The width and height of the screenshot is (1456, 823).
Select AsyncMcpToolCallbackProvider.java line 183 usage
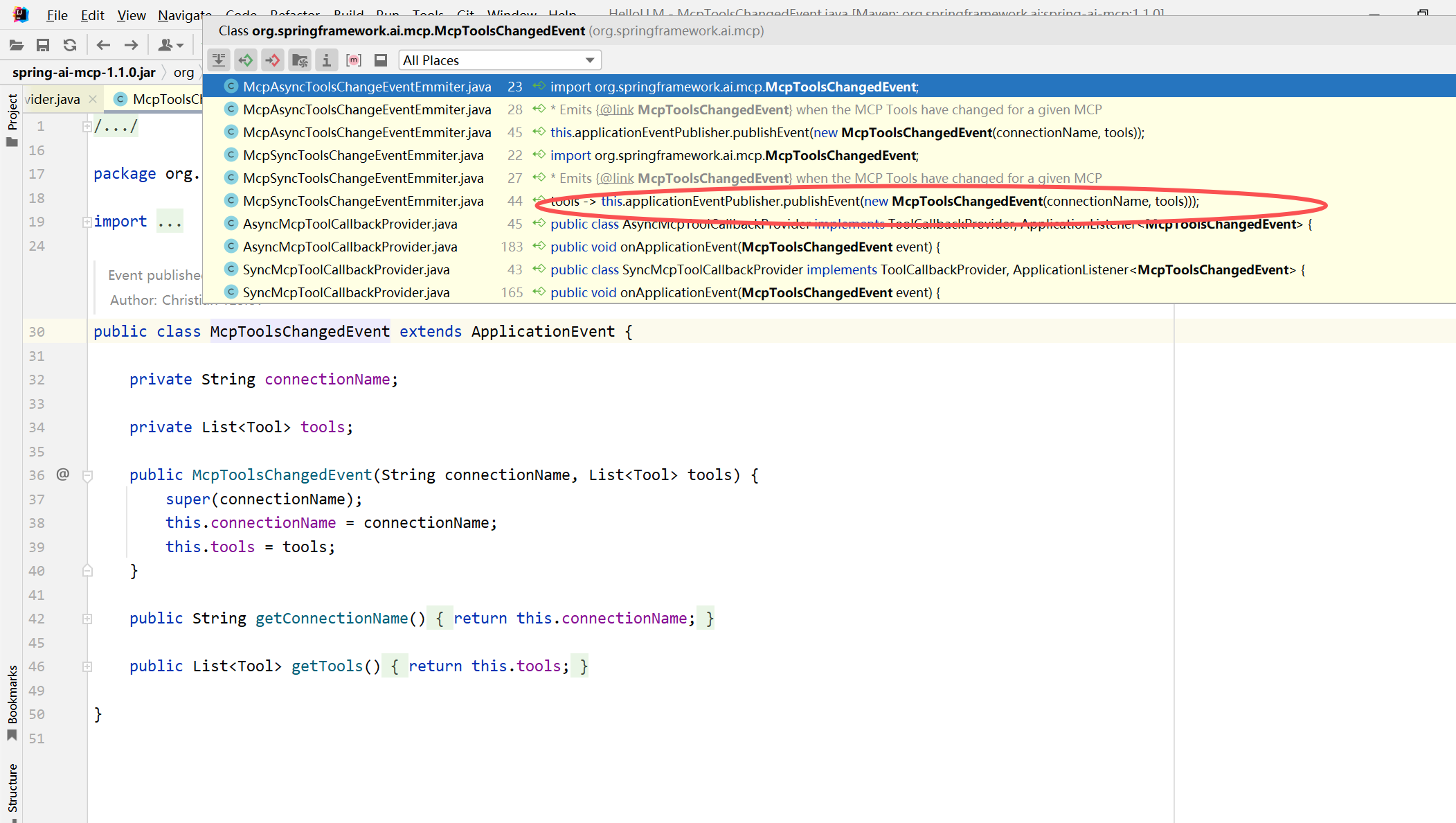(x=829, y=247)
